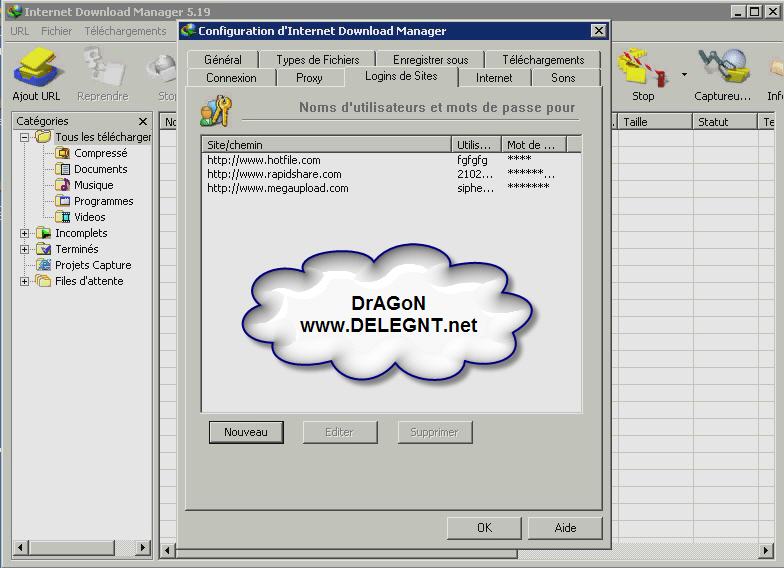Viewport: 784px width, 568px height.
Task: Confirm the dialog with OK
Action: pos(484,528)
